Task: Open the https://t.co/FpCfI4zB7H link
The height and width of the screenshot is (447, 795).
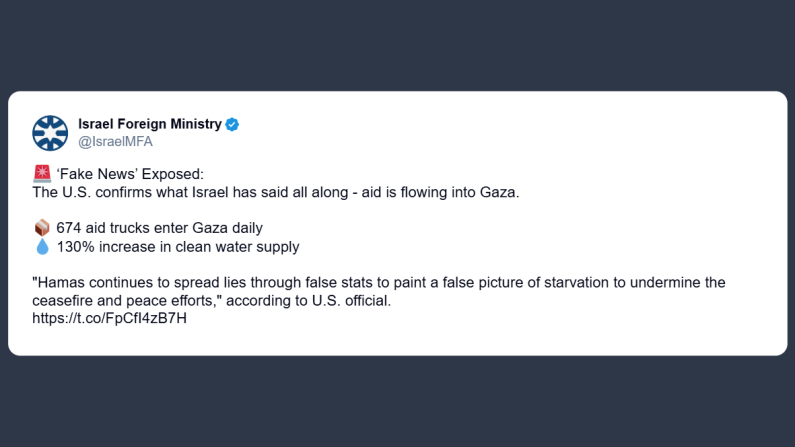Action: (110, 319)
